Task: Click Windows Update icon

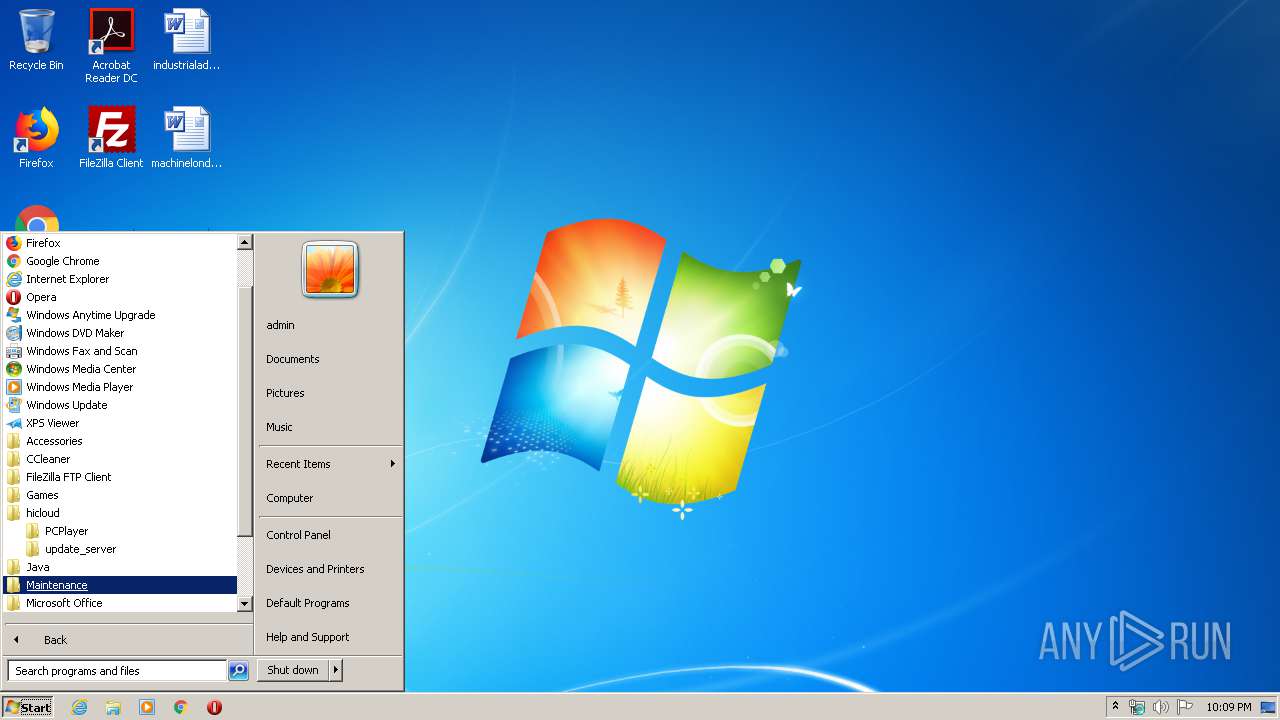Action: point(14,405)
